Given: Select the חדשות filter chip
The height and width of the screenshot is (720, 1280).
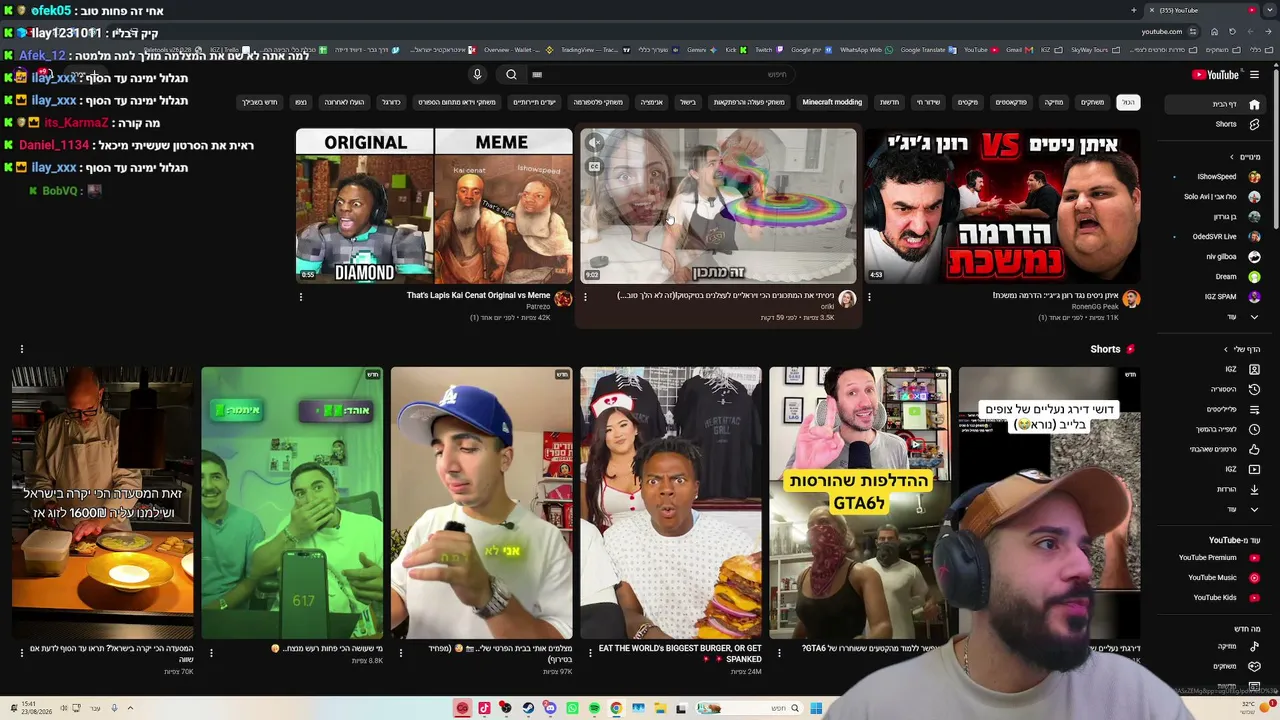Looking at the screenshot, I should 889,102.
